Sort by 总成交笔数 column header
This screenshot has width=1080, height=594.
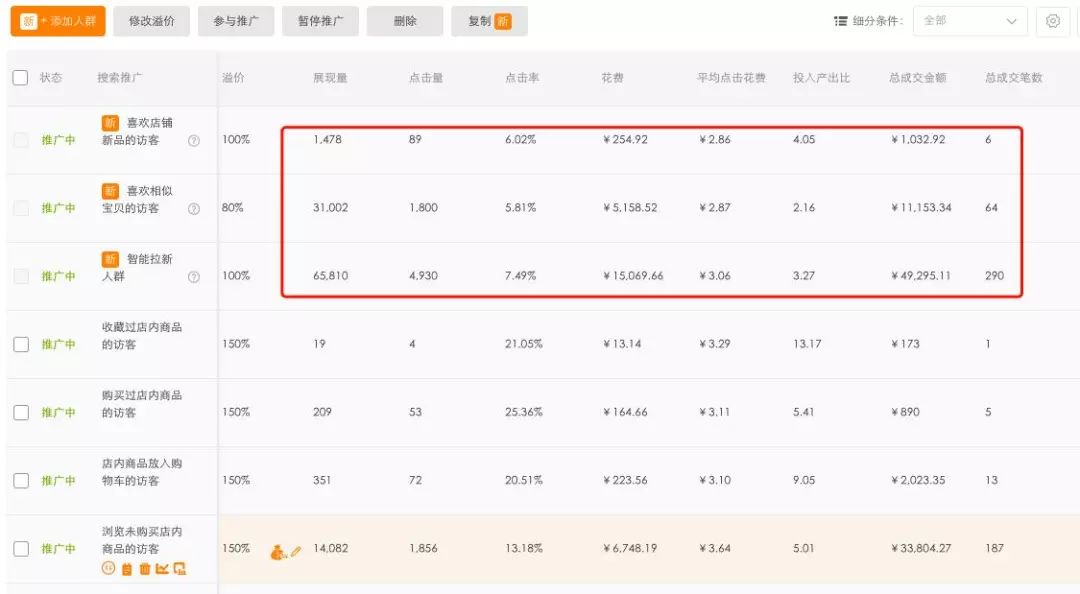(x=1013, y=78)
